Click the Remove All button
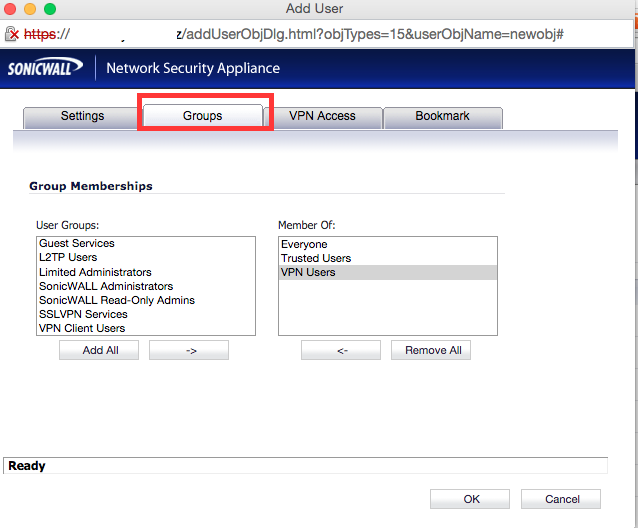This screenshot has width=638, height=528. tap(431, 350)
